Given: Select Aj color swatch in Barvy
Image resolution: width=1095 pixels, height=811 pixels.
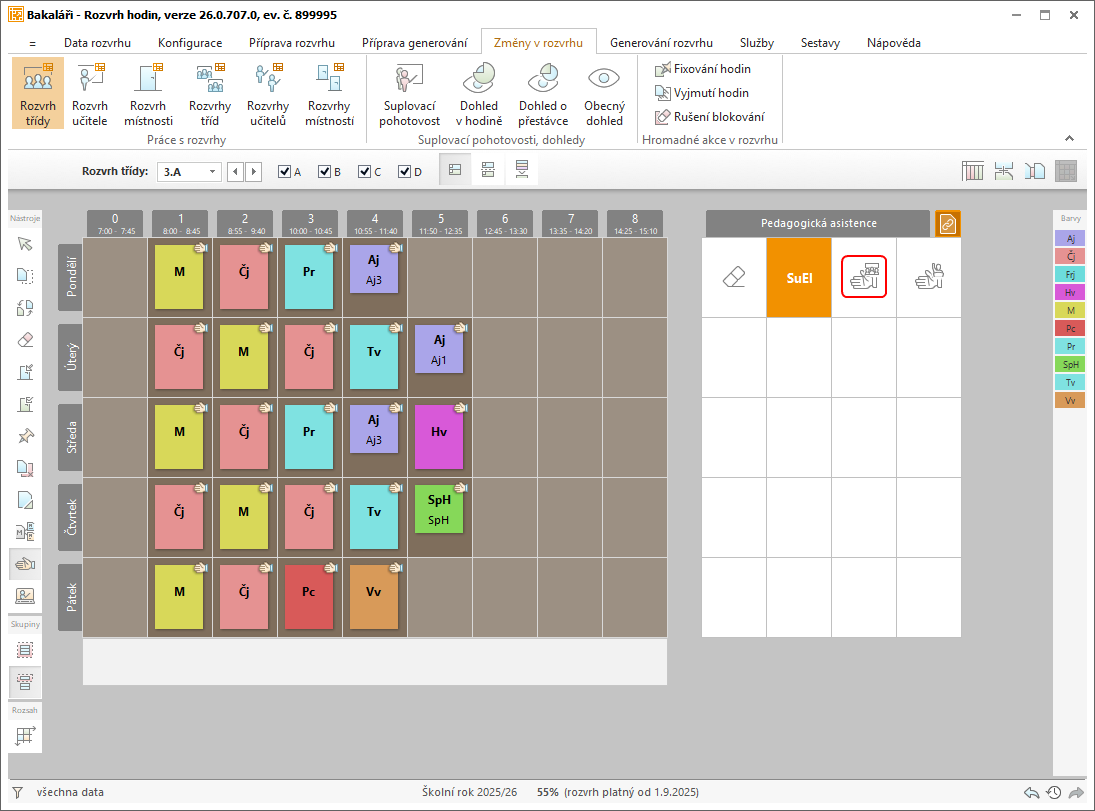Looking at the screenshot, I should click(1070, 238).
